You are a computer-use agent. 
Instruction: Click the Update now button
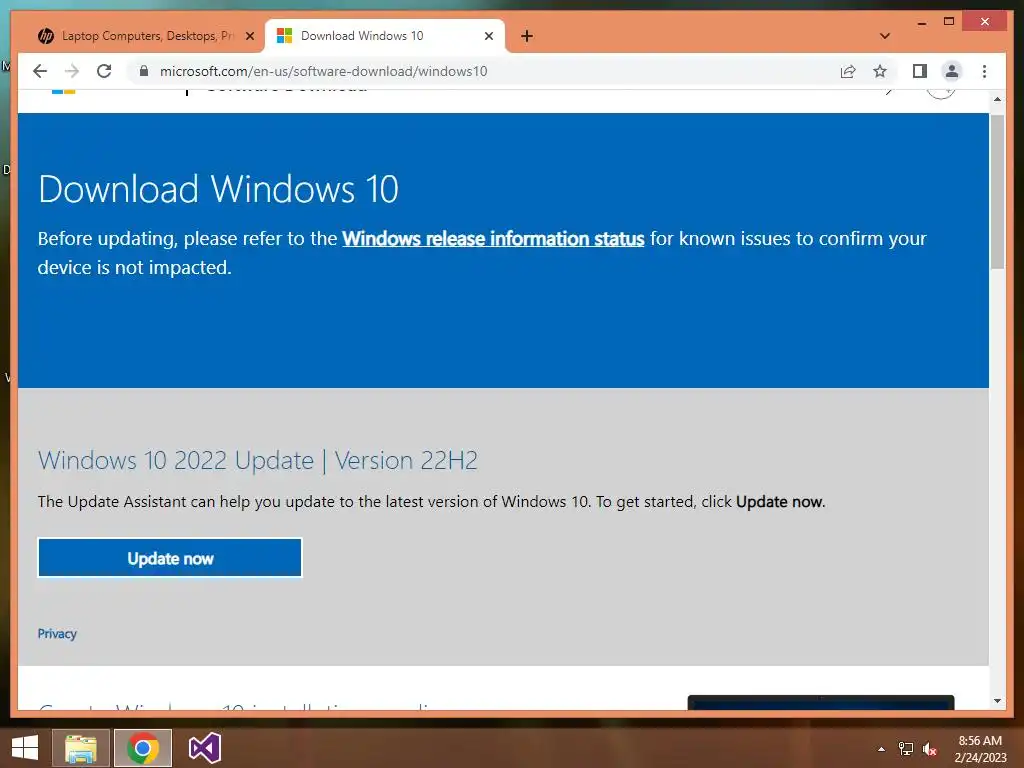point(170,558)
